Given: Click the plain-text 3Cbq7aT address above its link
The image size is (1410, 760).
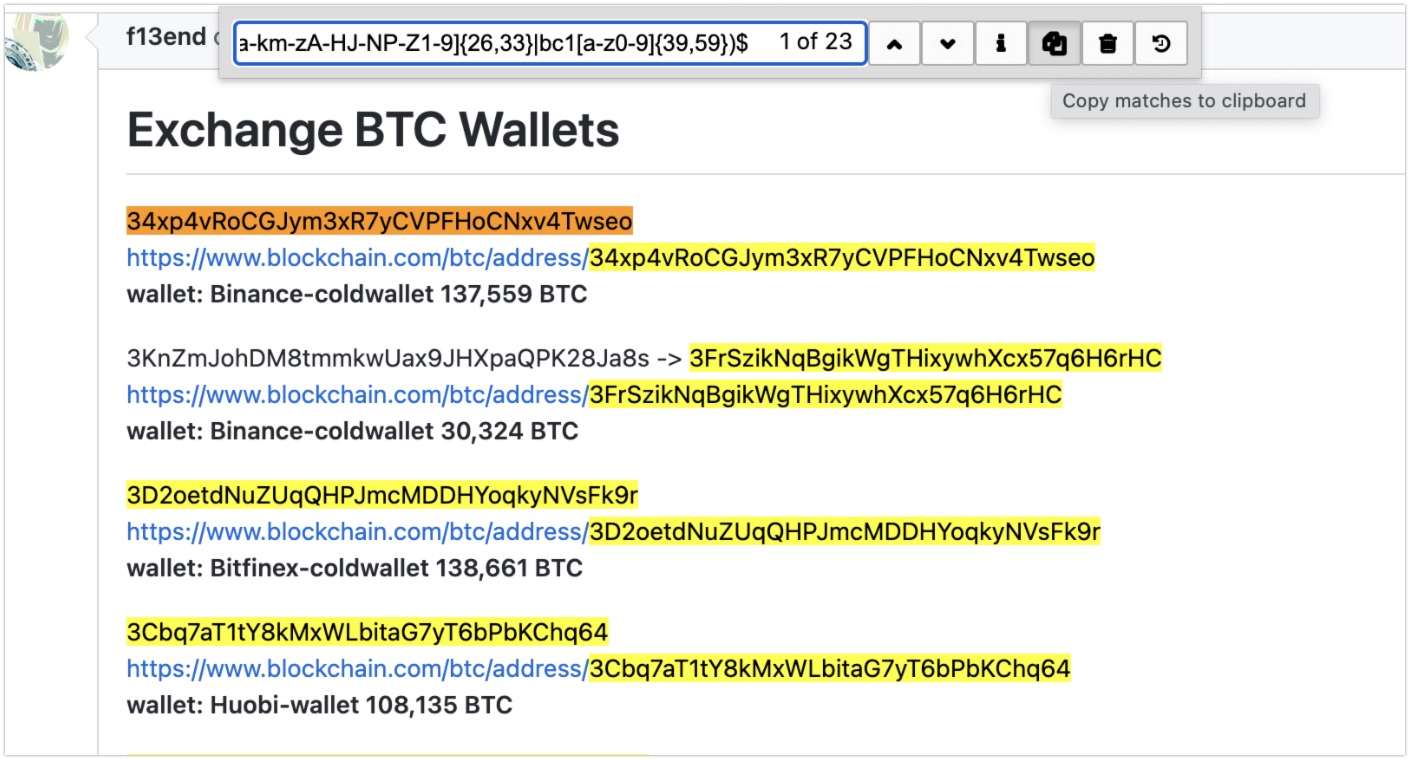Looking at the screenshot, I should pyautogui.click(x=367, y=632).
